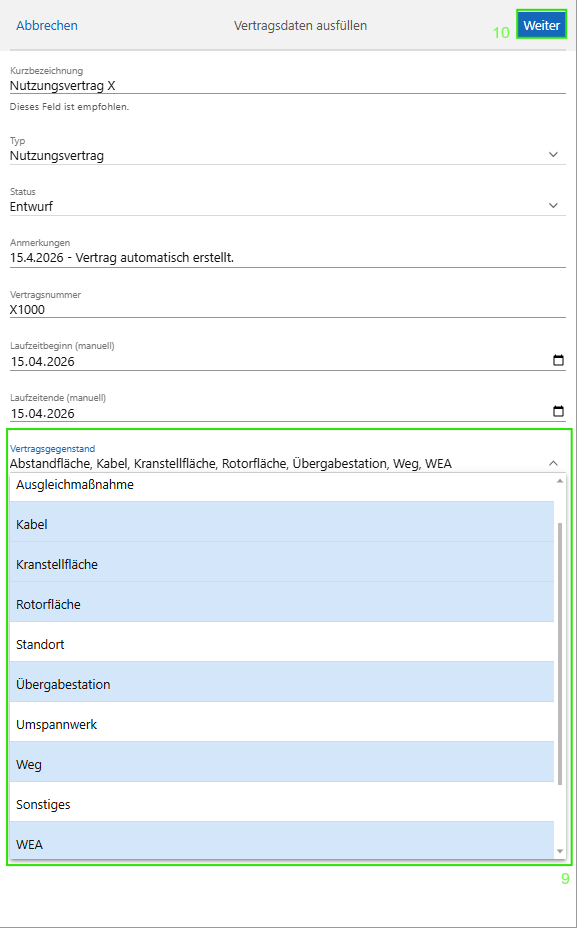Collapse the Vertragsgegenstand dropdown chevron

553,463
